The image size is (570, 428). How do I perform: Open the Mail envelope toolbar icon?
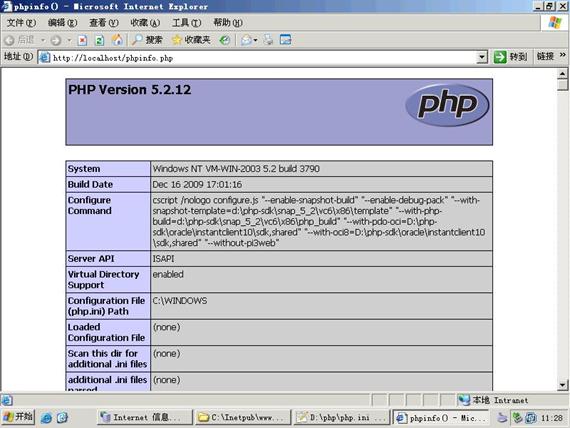(x=246, y=40)
